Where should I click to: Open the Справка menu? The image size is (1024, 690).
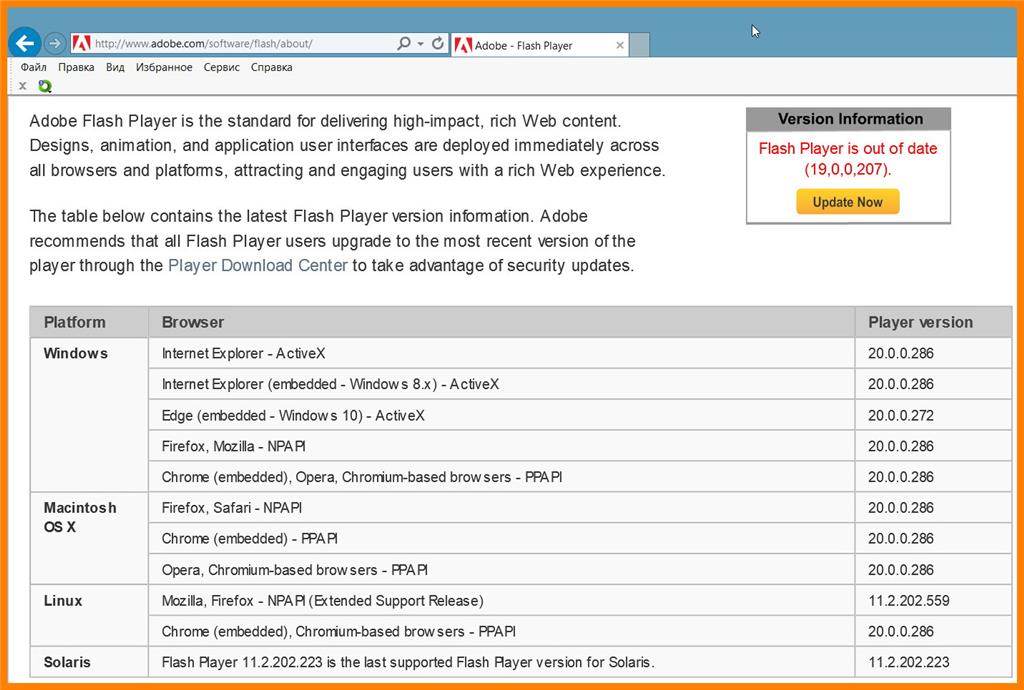[x=272, y=67]
